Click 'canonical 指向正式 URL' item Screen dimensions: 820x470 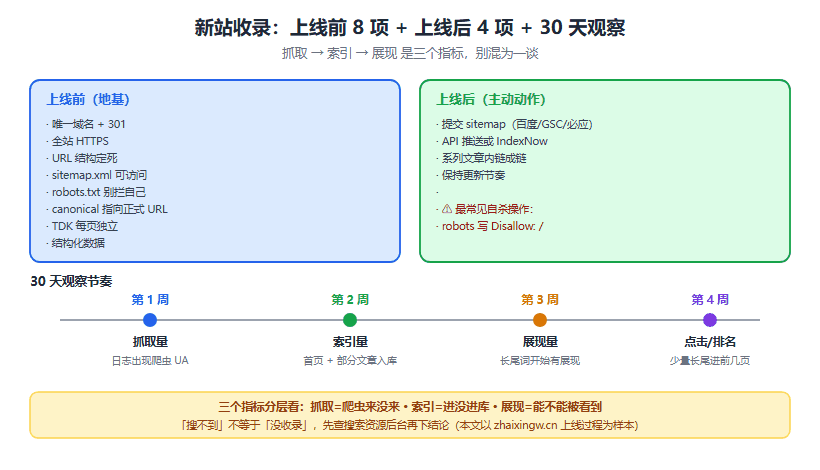(109, 209)
